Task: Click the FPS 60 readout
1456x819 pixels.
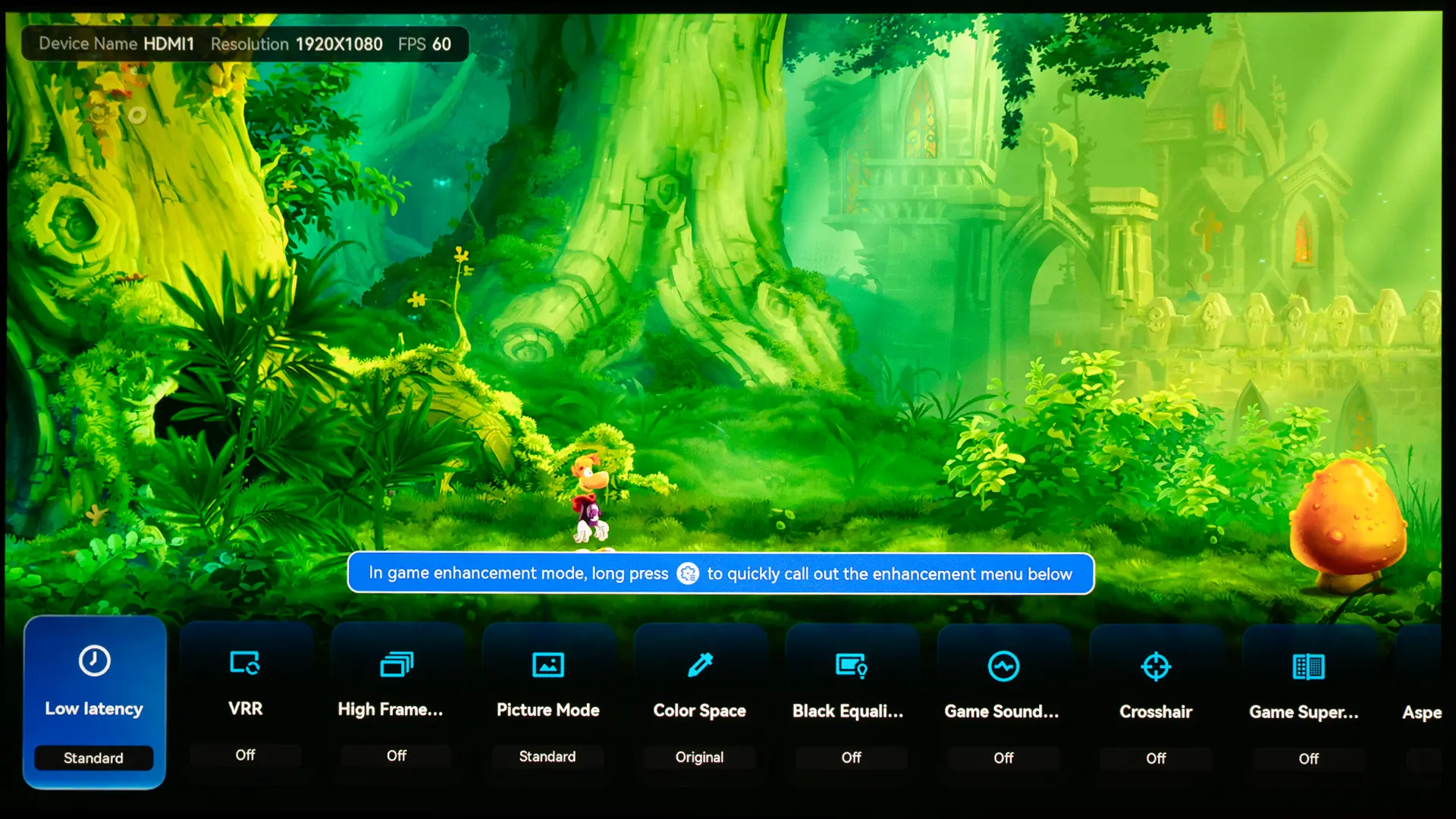Action: click(425, 44)
